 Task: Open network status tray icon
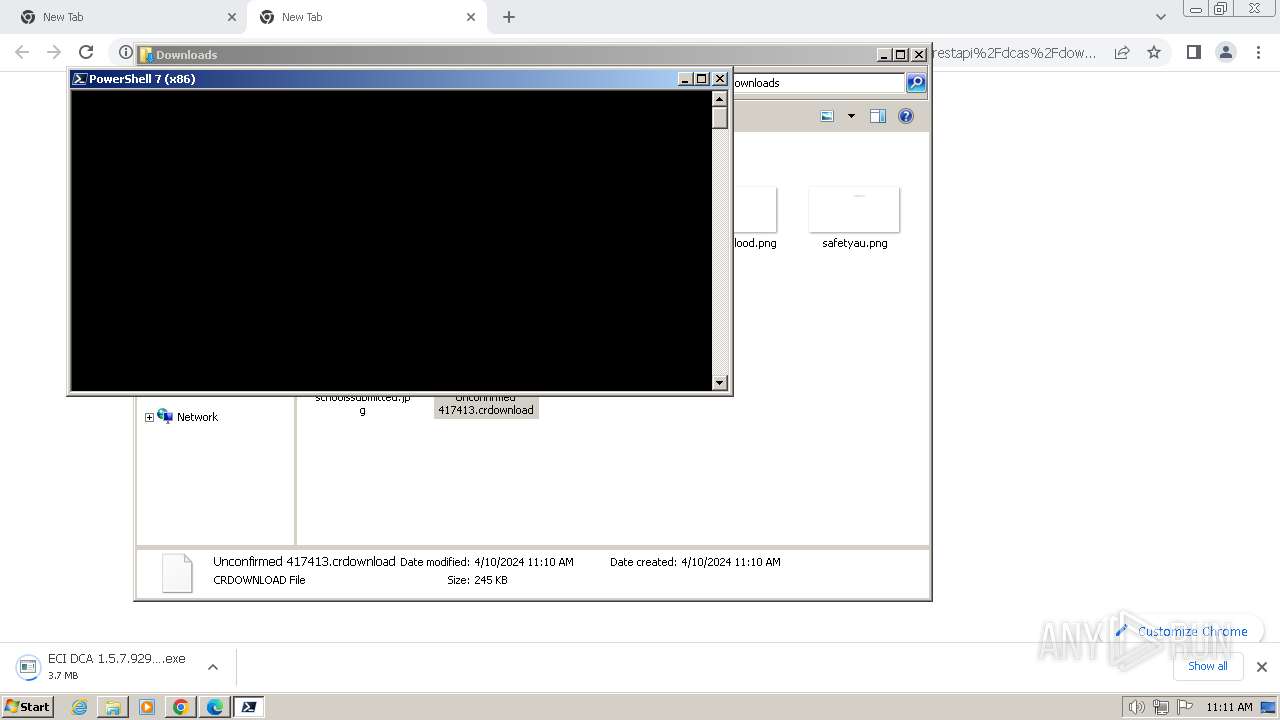pos(1161,707)
